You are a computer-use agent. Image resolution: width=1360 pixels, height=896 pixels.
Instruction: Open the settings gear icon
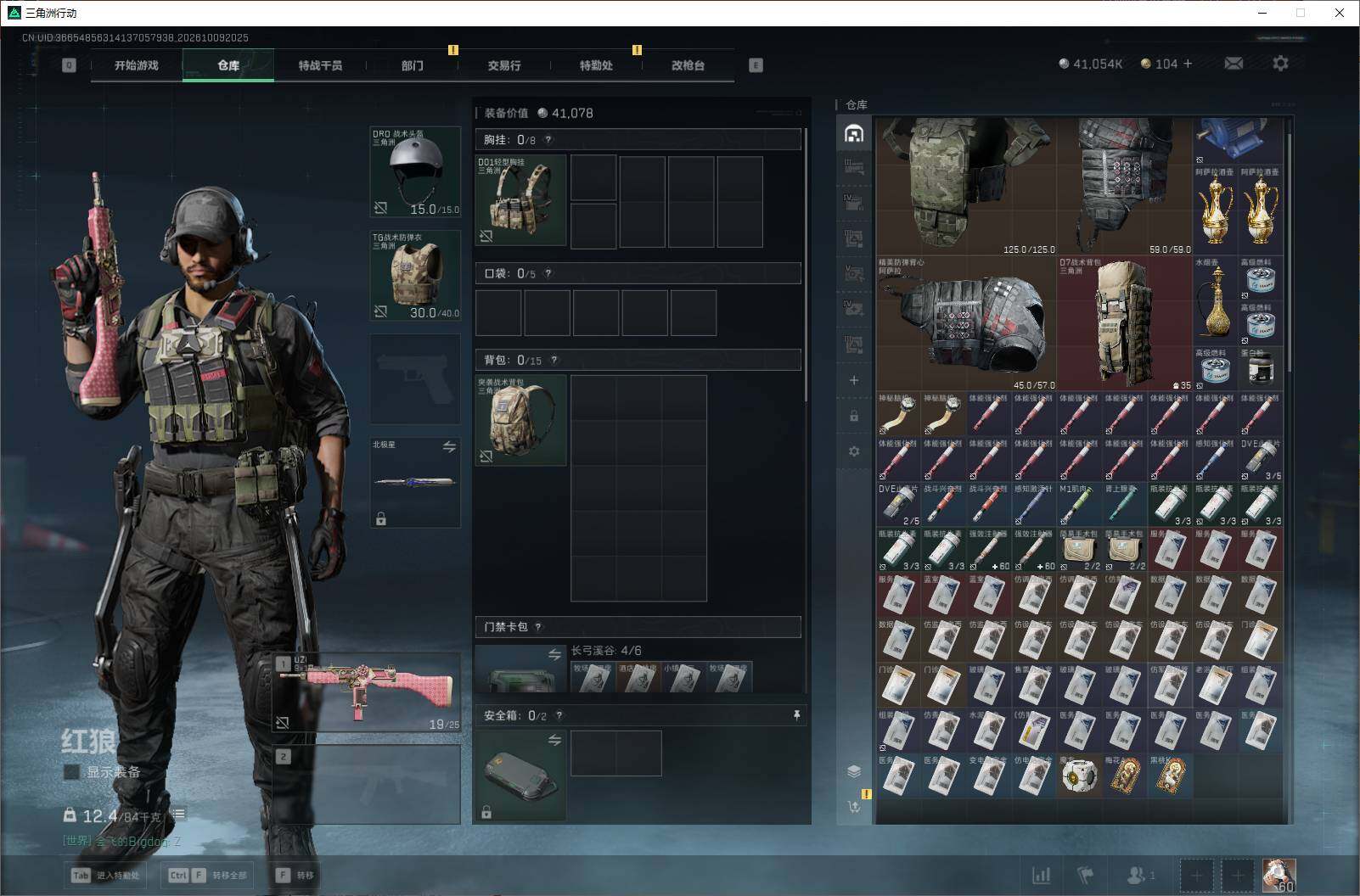pos(1280,64)
